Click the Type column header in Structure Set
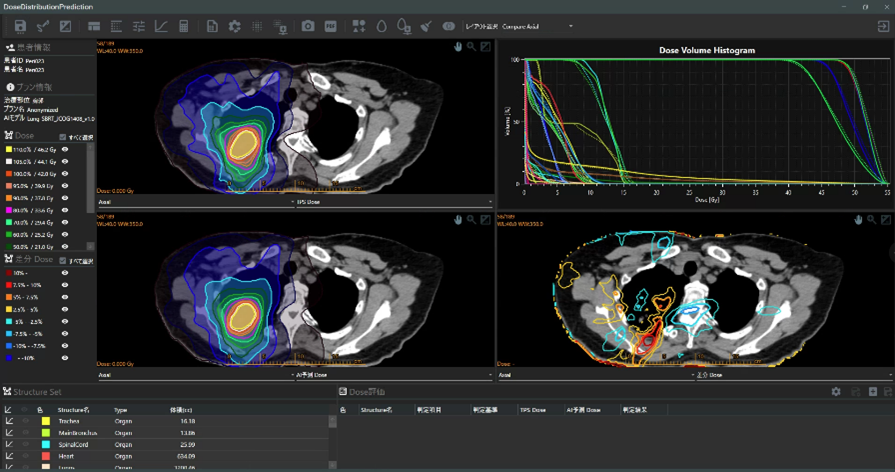 pyautogui.click(x=121, y=409)
